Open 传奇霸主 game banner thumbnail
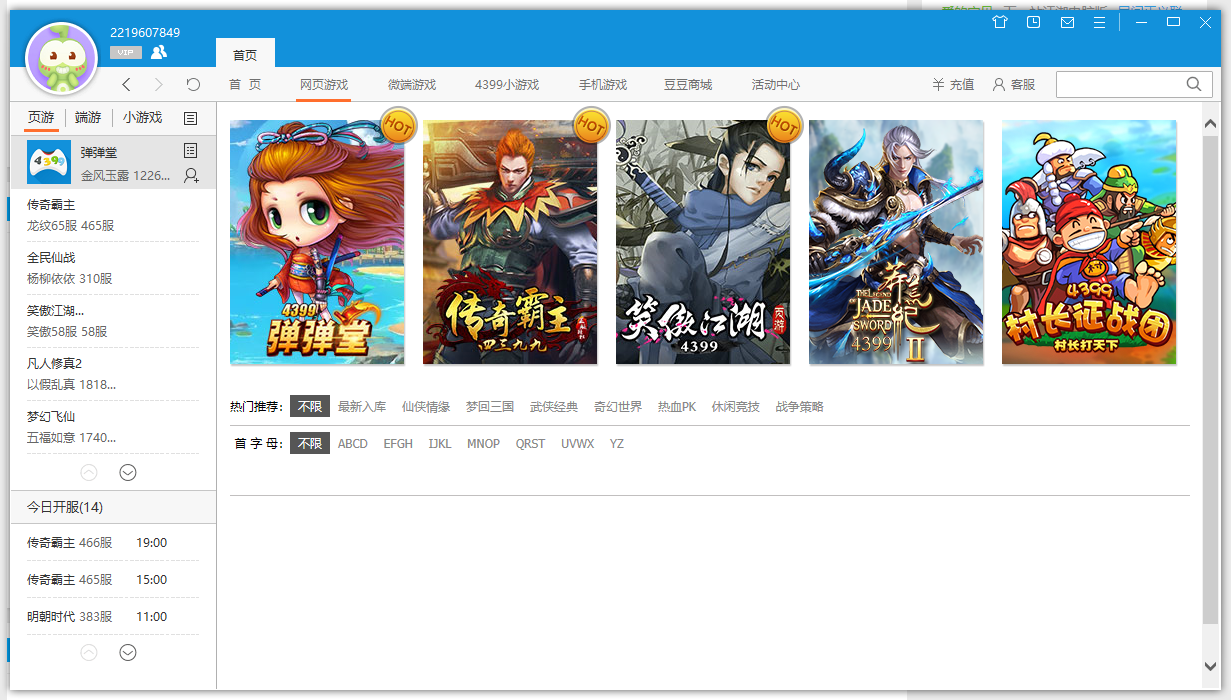This screenshot has width=1231, height=700. [x=510, y=242]
